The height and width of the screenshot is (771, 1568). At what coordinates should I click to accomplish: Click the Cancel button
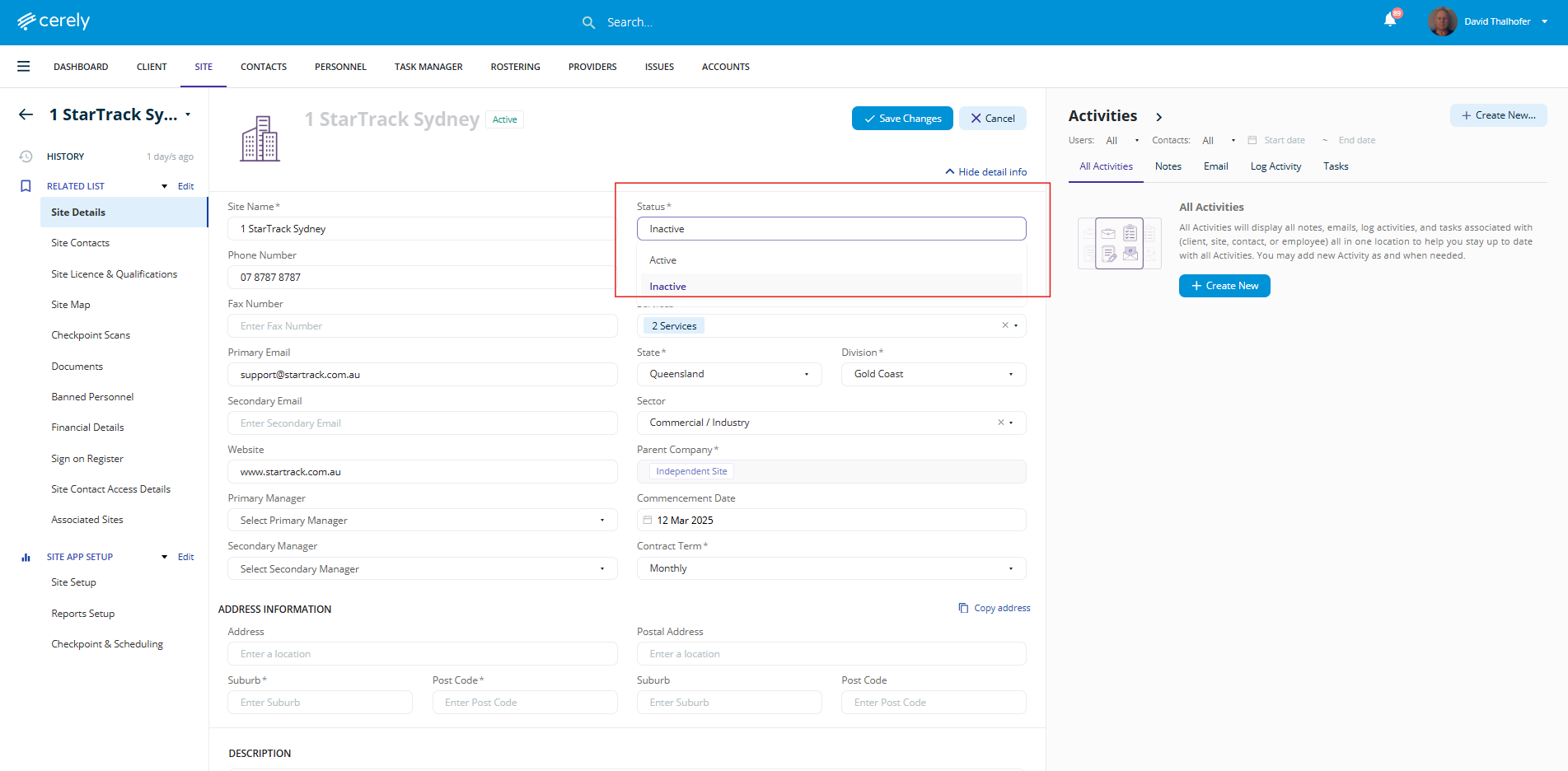[x=992, y=119]
